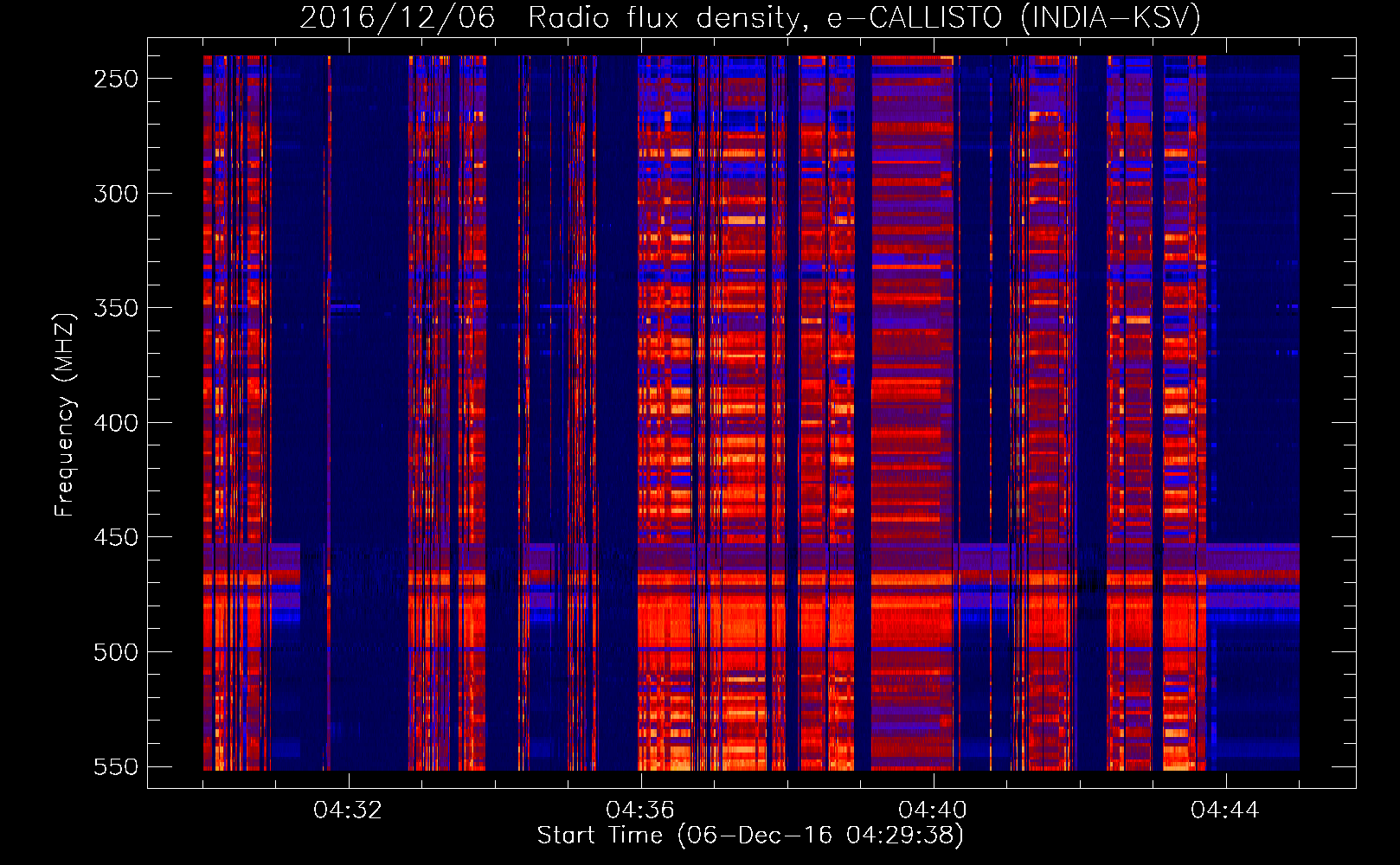Screen dimensions: 1400x865
Task: Click the plot title 'Radio flux density, e-CALLISTO (INDIA-KSV)'
Action: 864,17
